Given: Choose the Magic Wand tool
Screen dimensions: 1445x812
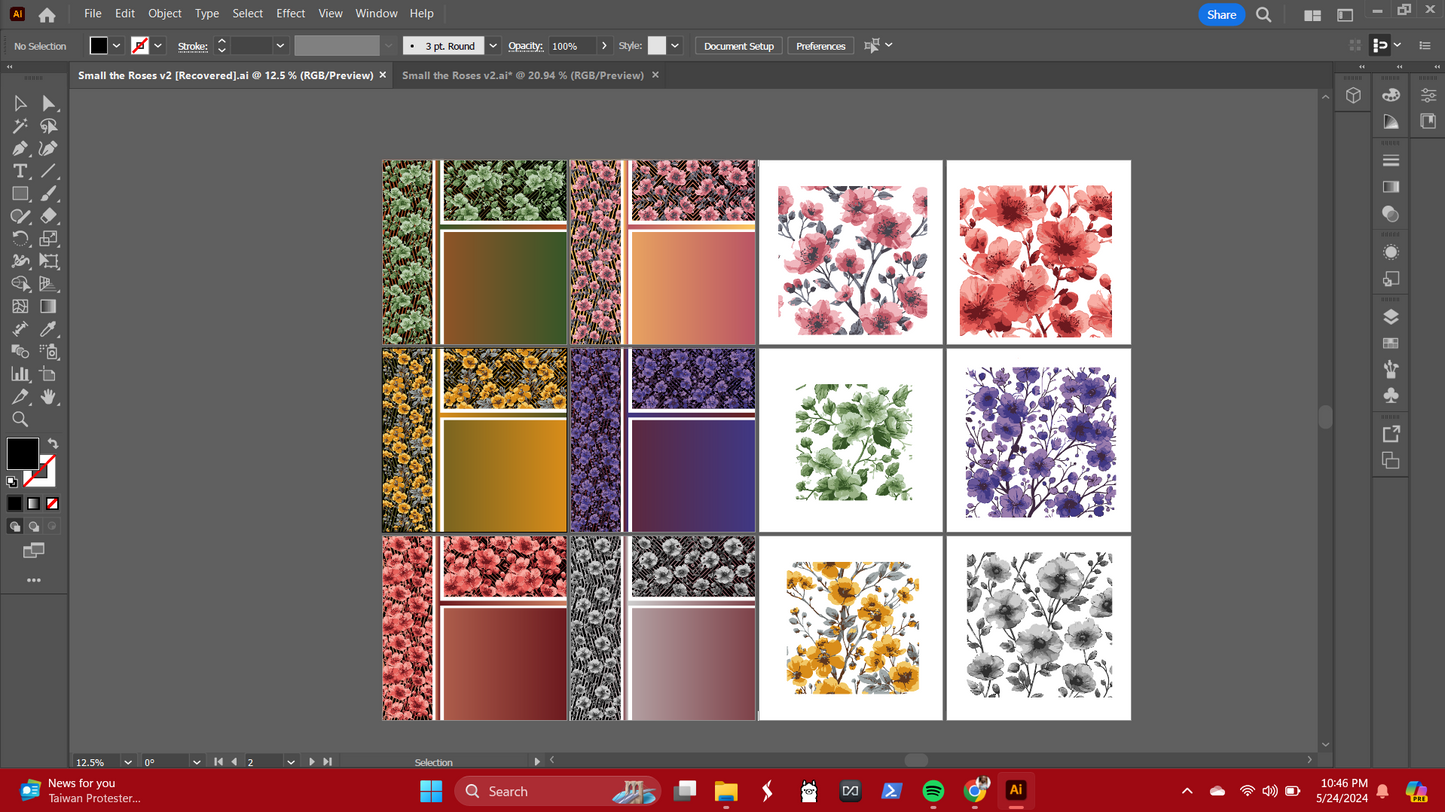Looking at the screenshot, I should pyautogui.click(x=20, y=126).
